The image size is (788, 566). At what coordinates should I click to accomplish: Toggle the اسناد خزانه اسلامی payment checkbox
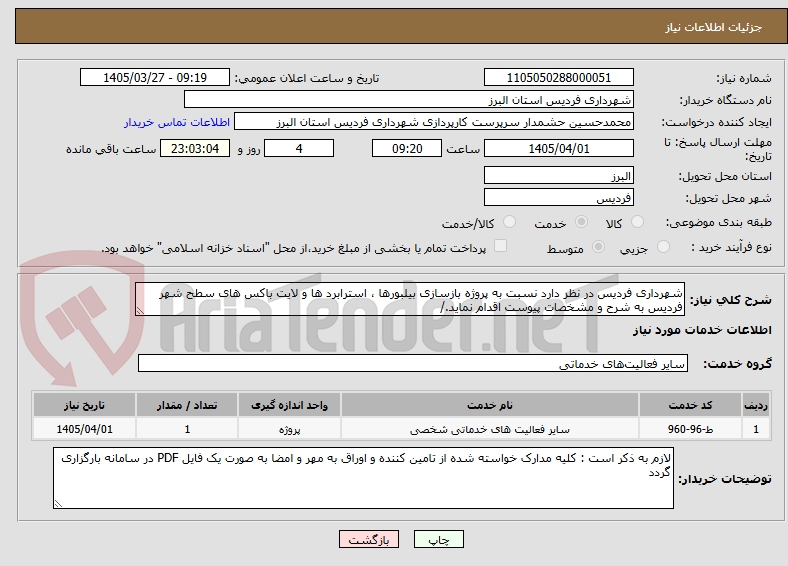point(501,246)
